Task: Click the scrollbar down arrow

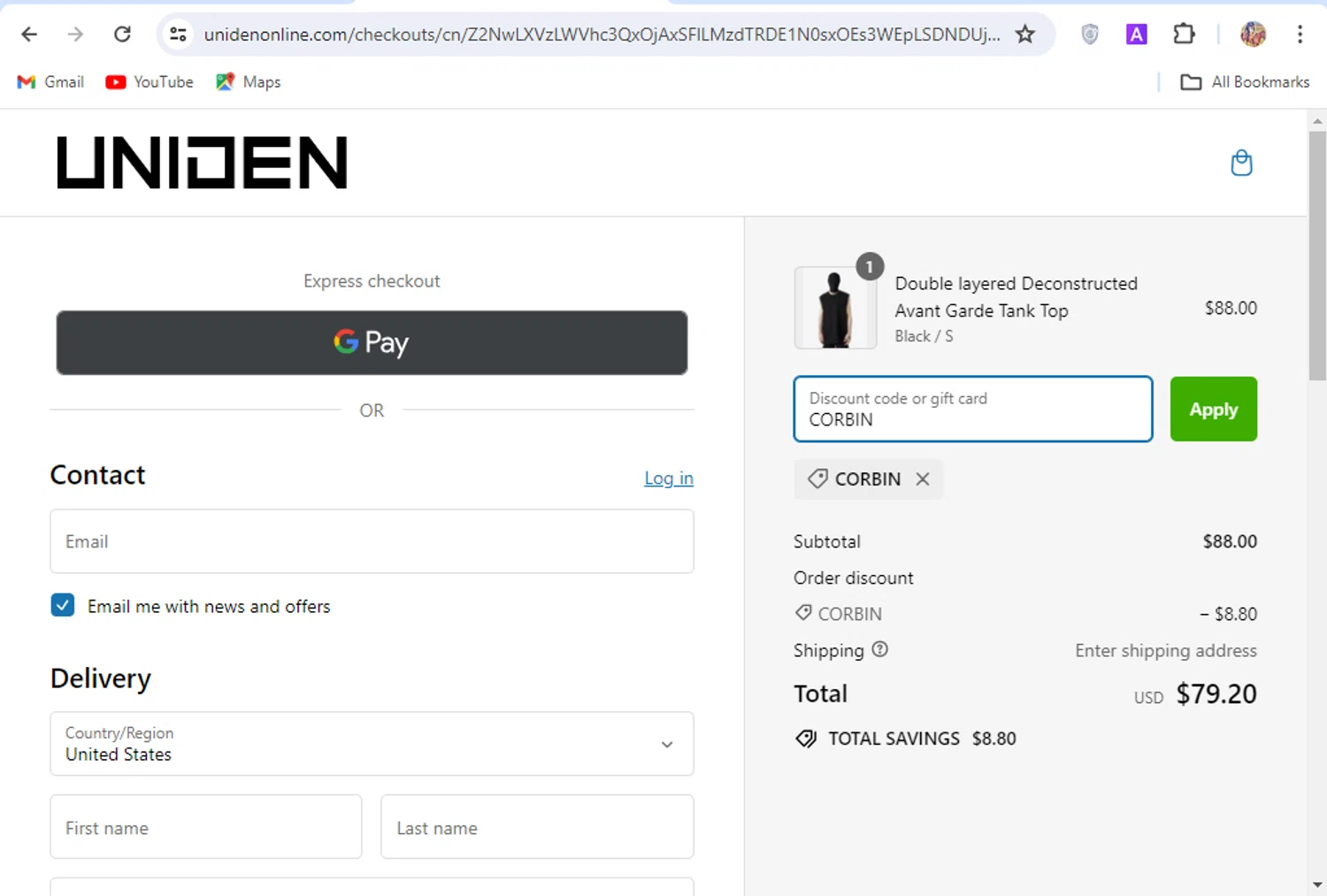Action: [x=1317, y=885]
